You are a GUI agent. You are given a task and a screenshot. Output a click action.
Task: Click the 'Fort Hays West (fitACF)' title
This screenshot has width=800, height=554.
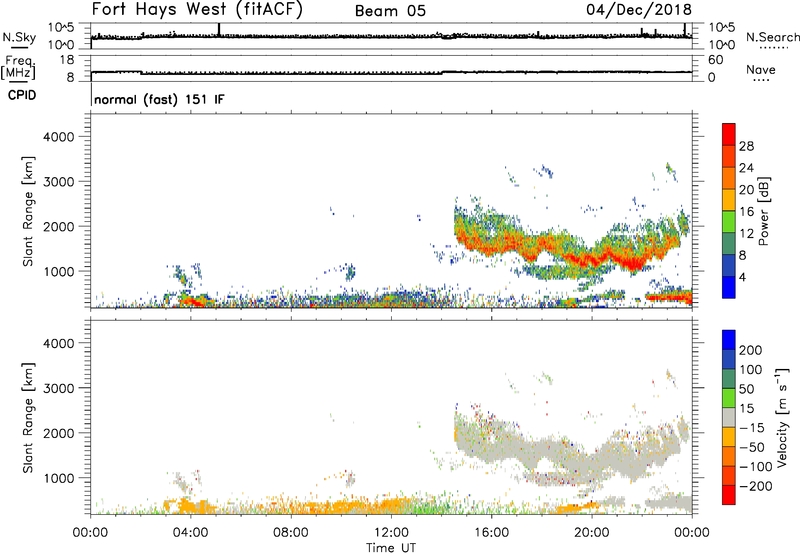tap(197, 10)
